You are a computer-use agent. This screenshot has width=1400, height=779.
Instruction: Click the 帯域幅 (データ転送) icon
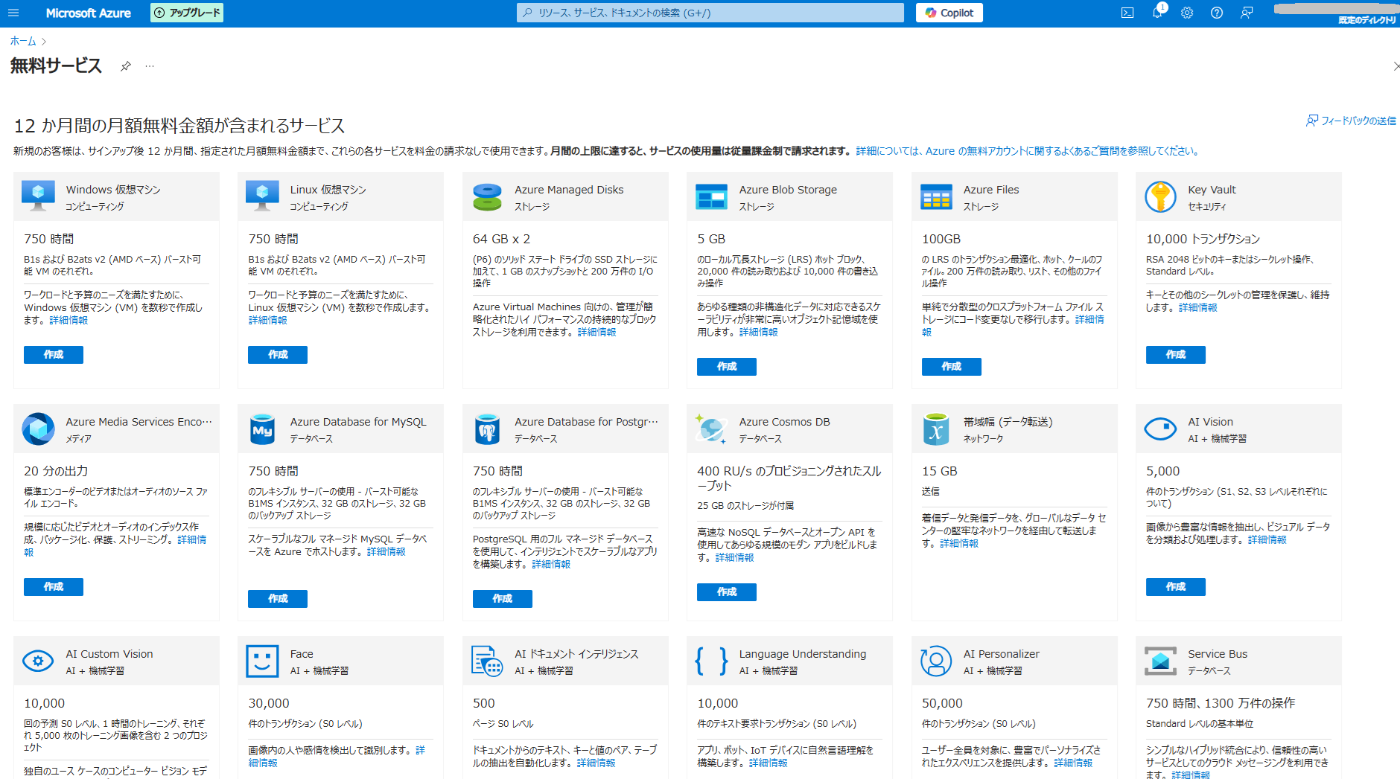pos(936,429)
